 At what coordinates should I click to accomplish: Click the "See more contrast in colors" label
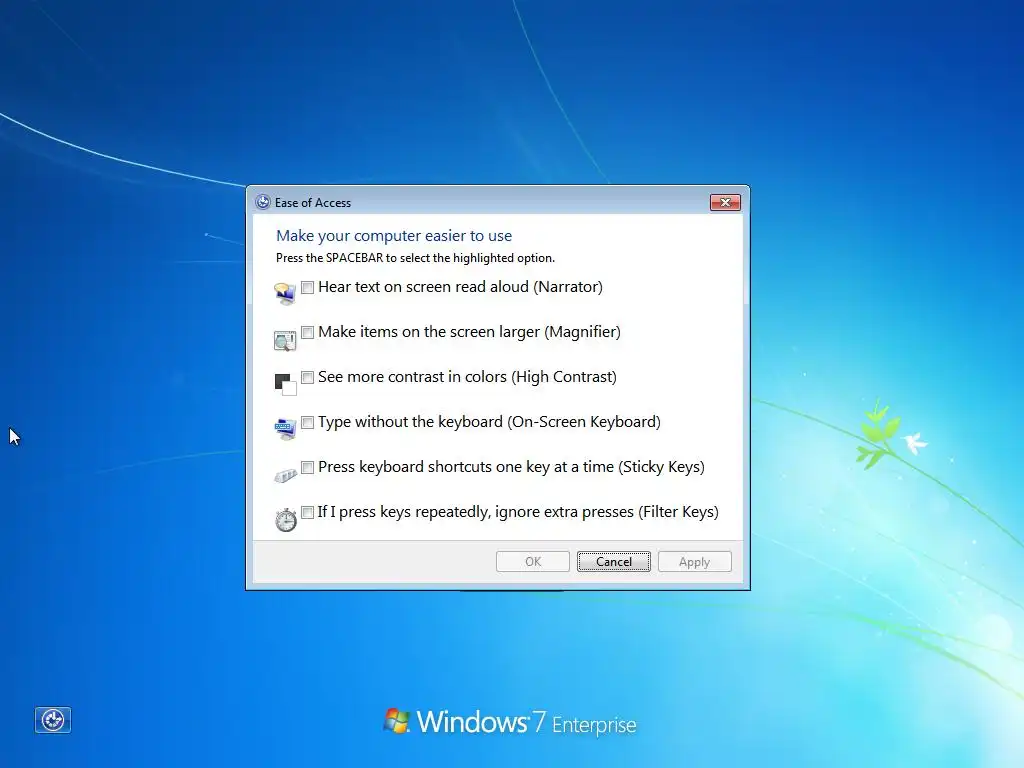click(x=468, y=377)
